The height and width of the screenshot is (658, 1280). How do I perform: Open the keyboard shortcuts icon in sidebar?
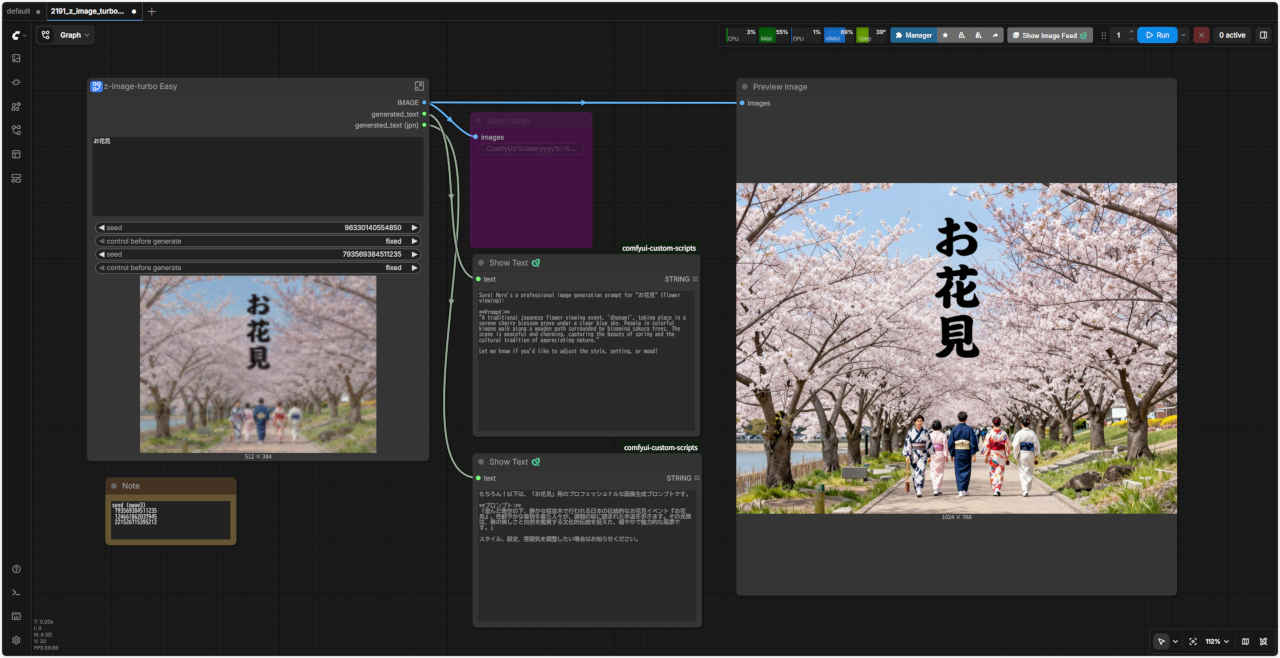[16, 616]
